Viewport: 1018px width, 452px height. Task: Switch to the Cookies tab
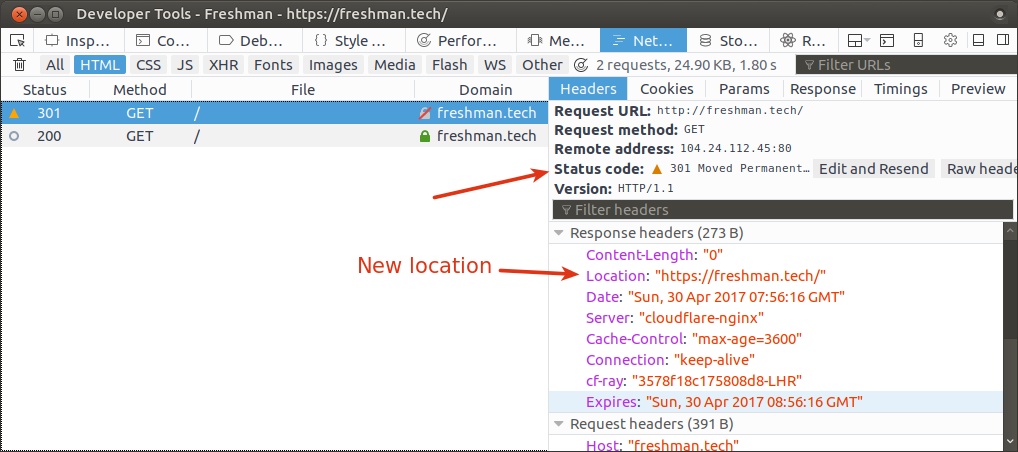coord(666,89)
